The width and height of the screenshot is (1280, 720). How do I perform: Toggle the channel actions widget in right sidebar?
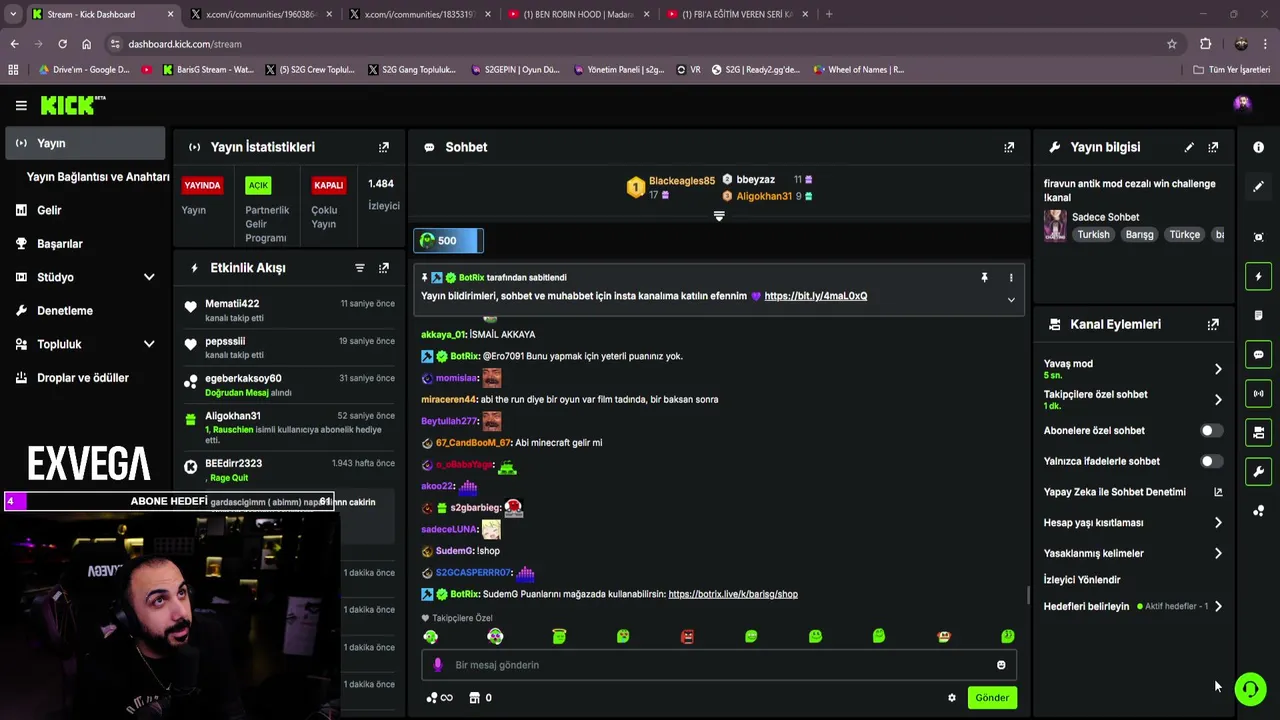click(1258, 432)
